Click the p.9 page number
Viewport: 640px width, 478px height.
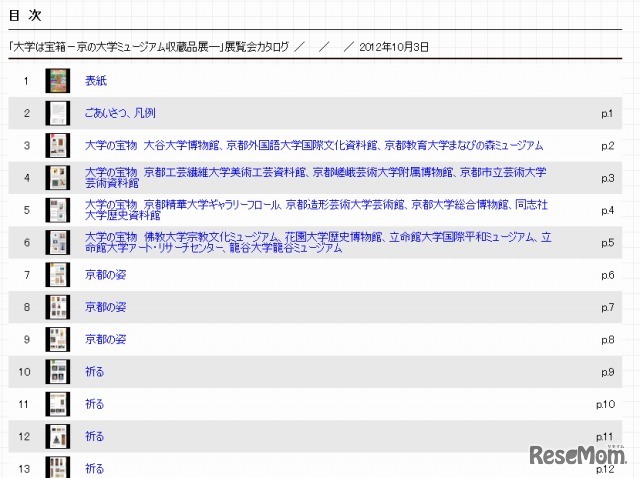pyautogui.click(x=607, y=372)
